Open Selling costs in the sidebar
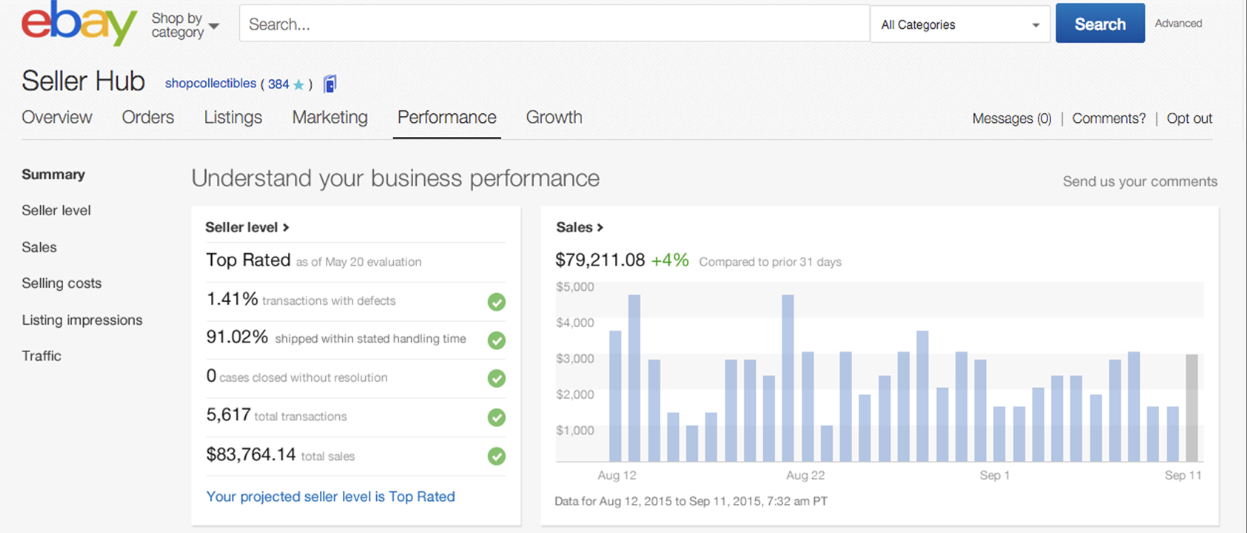 (61, 283)
